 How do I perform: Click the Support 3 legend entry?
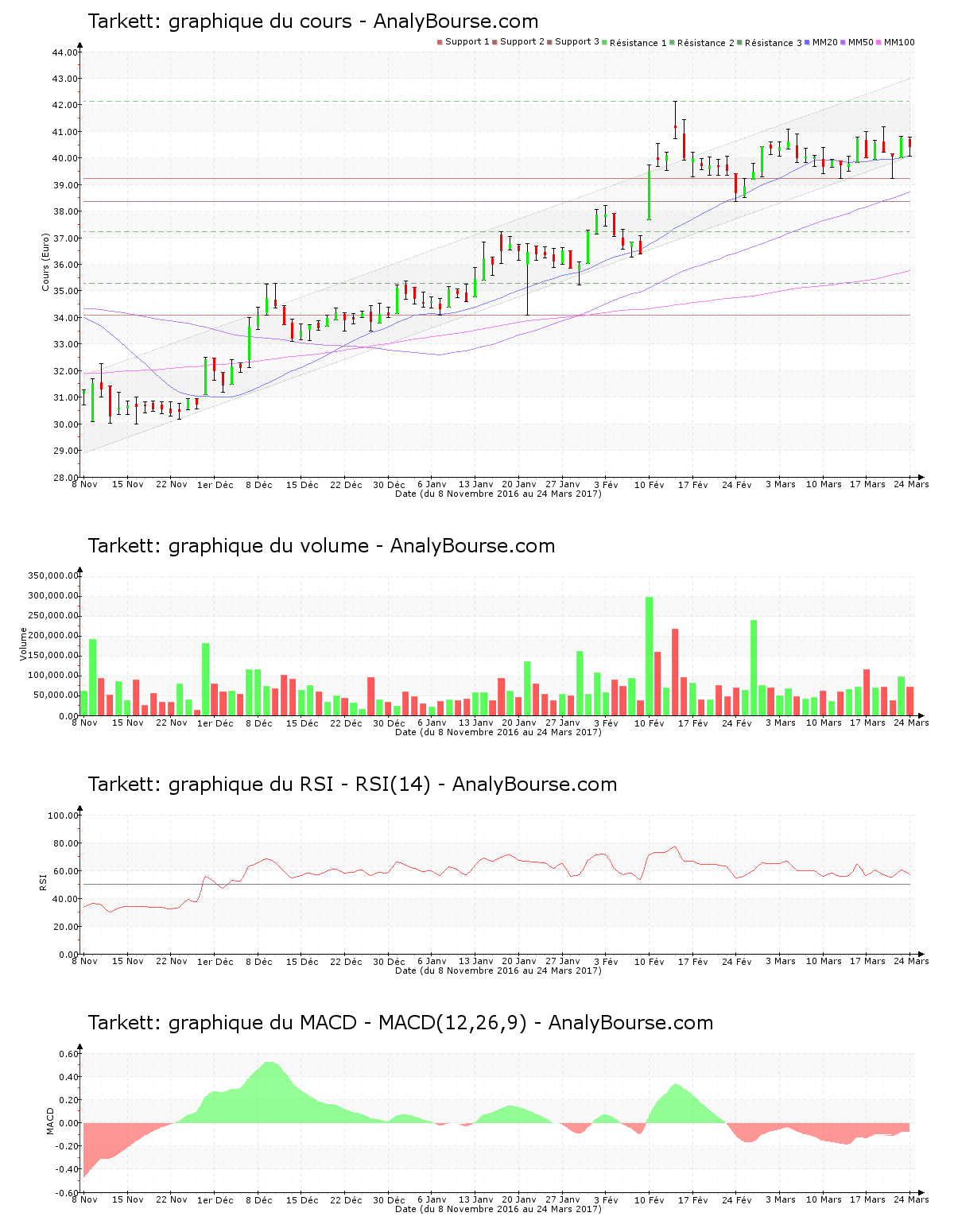(x=573, y=42)
